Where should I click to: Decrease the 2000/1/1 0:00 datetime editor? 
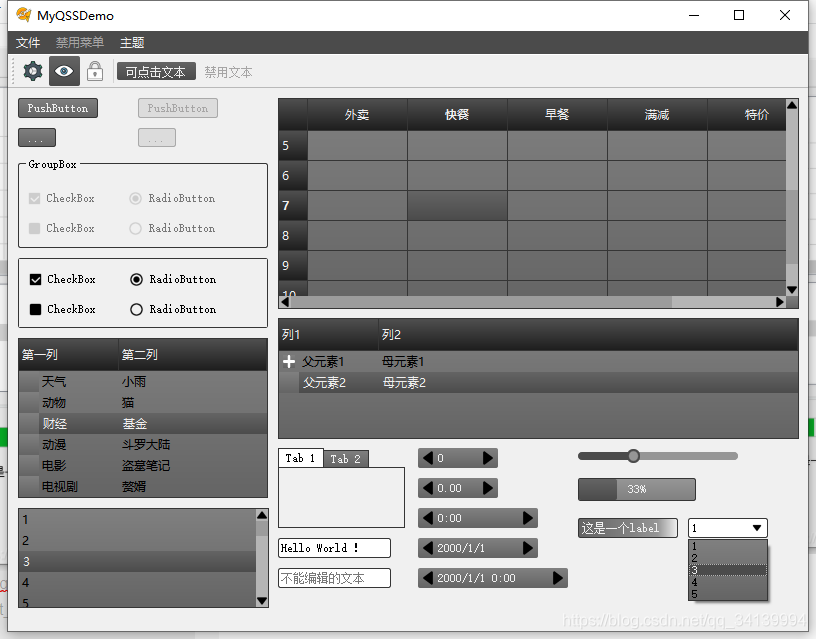click(x=428, y=578)
